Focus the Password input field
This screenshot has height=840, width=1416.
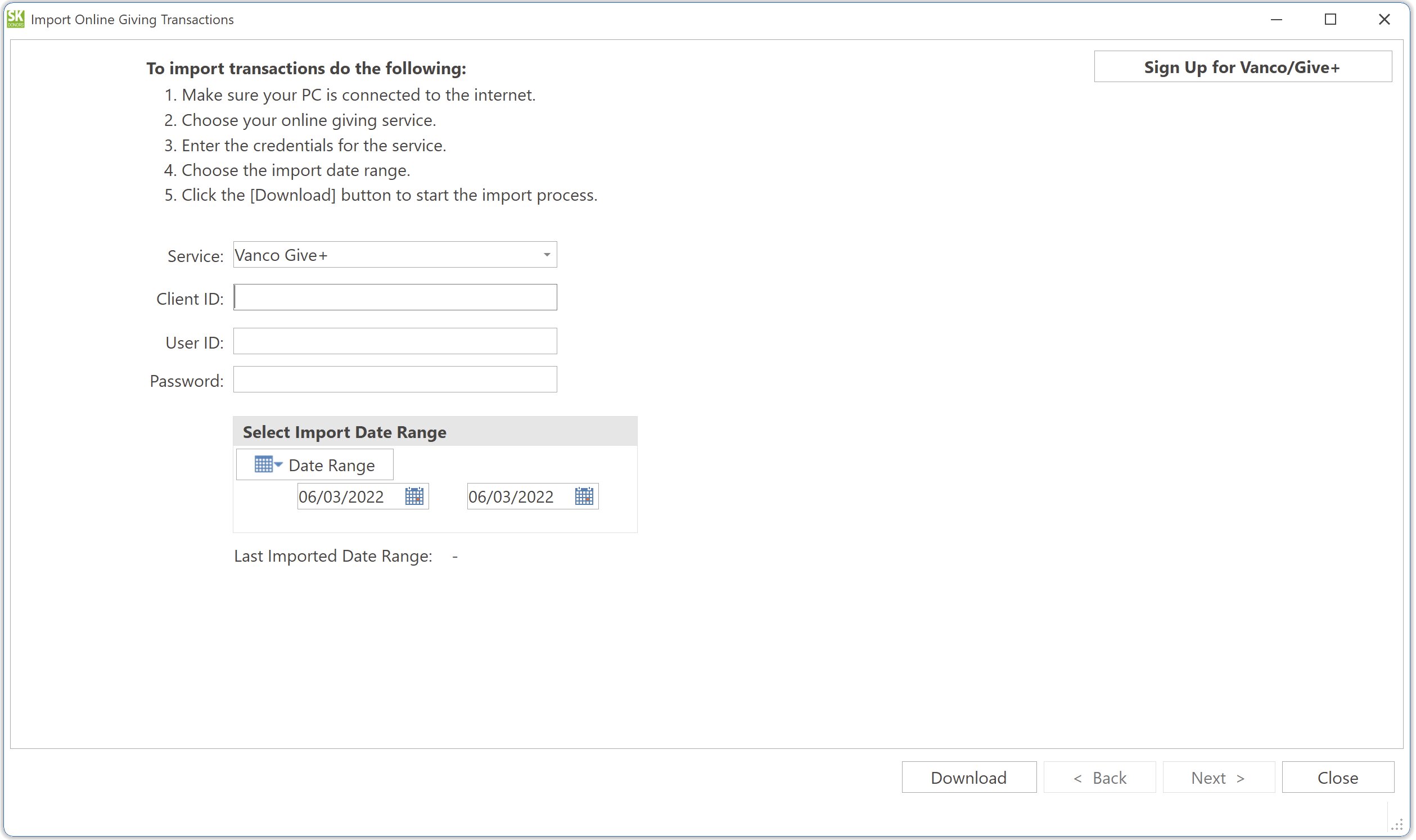(x=395, y=380)
